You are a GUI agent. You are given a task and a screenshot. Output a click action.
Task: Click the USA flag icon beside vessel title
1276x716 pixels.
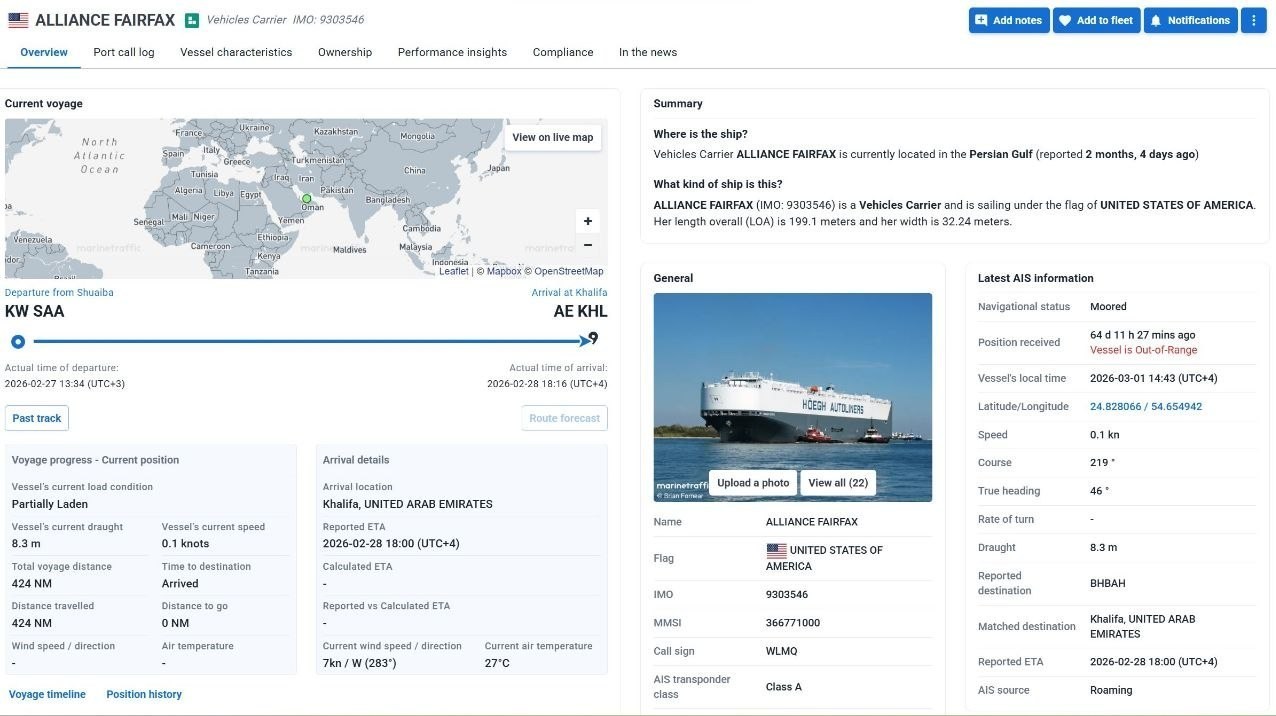coord(18,20)
